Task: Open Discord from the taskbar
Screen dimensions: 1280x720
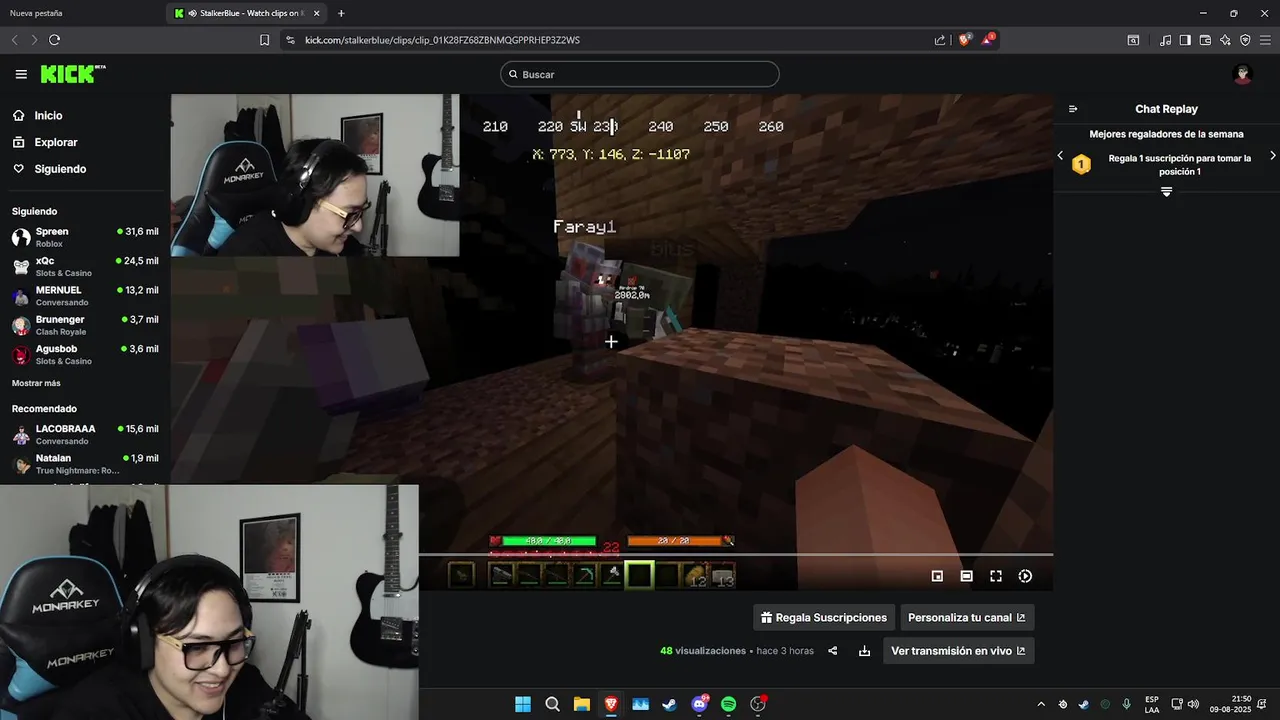Action: 700,704
